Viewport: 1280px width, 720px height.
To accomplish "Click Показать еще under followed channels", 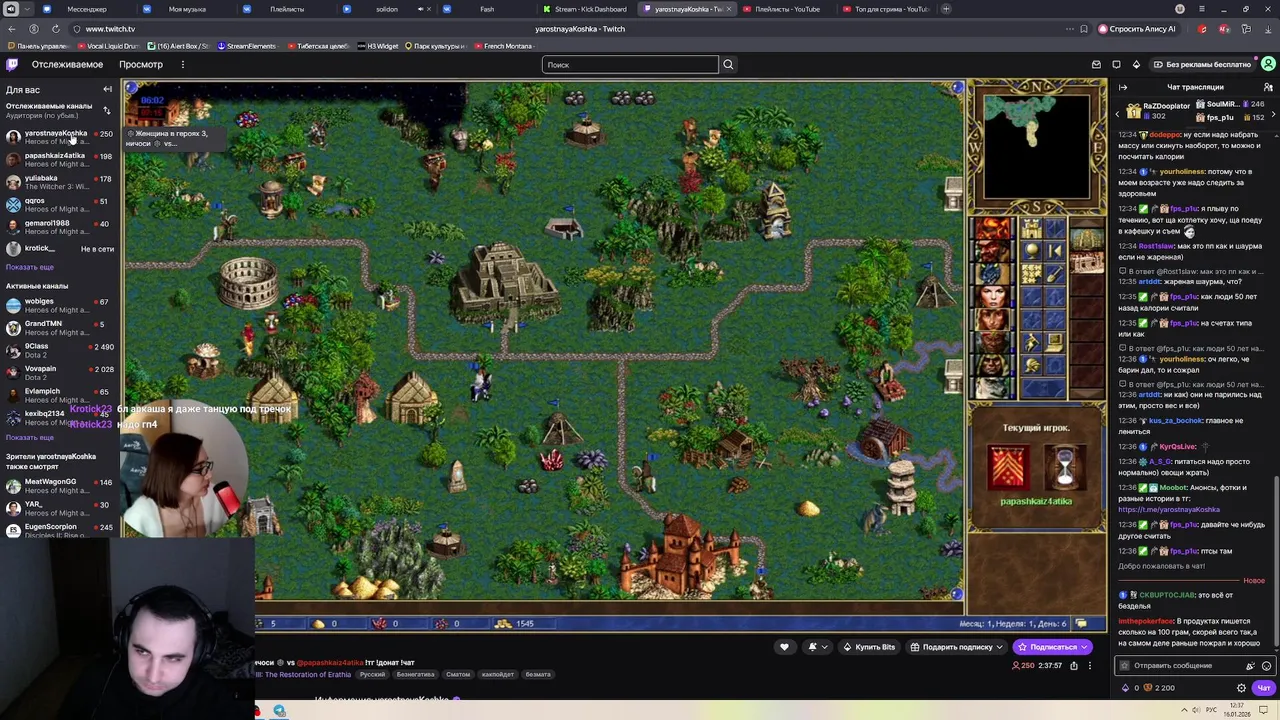I will pos(30,267).
